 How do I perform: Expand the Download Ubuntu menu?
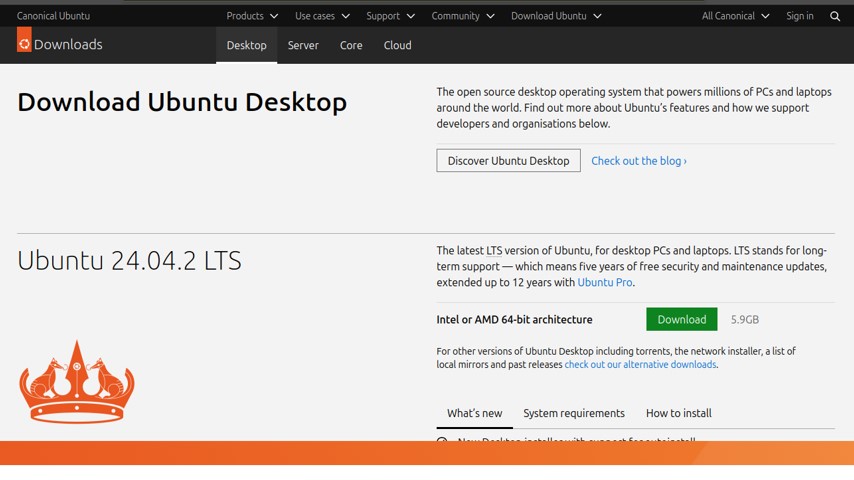point(556,16)
